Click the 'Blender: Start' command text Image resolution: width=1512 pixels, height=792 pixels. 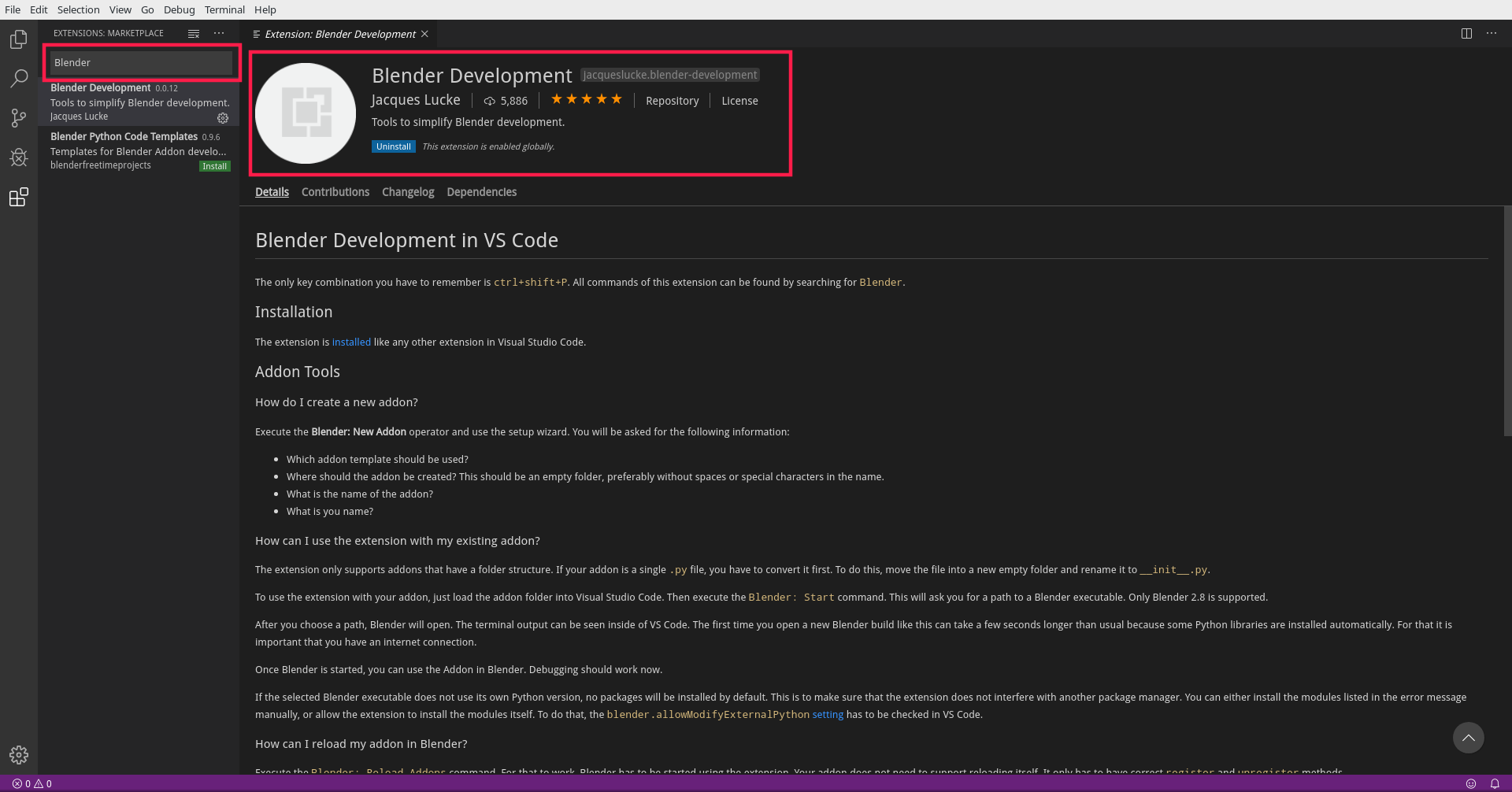[x=791, y=597]
